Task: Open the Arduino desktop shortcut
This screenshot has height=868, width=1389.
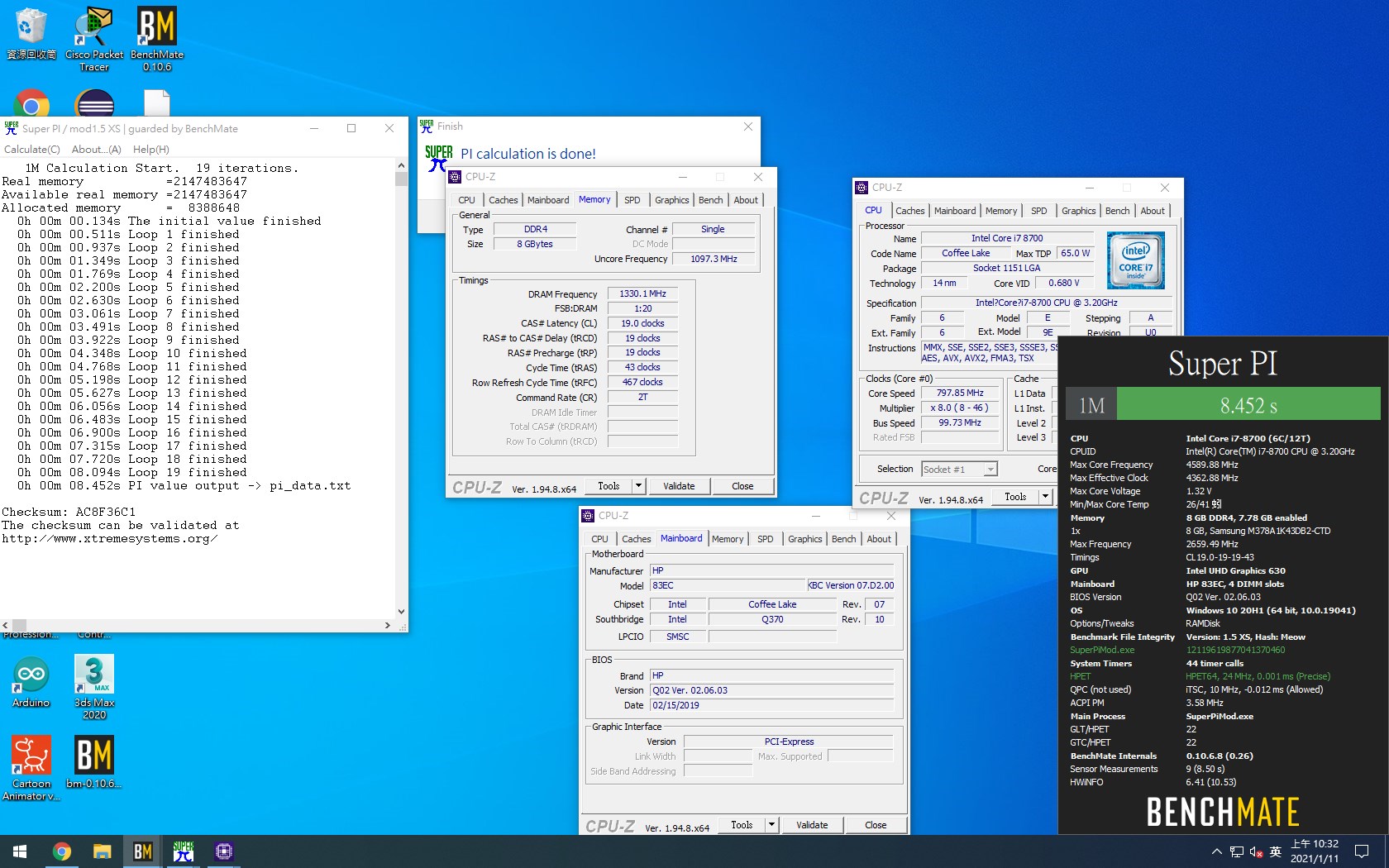Action: pyautogui.click(x=31, y=682)
